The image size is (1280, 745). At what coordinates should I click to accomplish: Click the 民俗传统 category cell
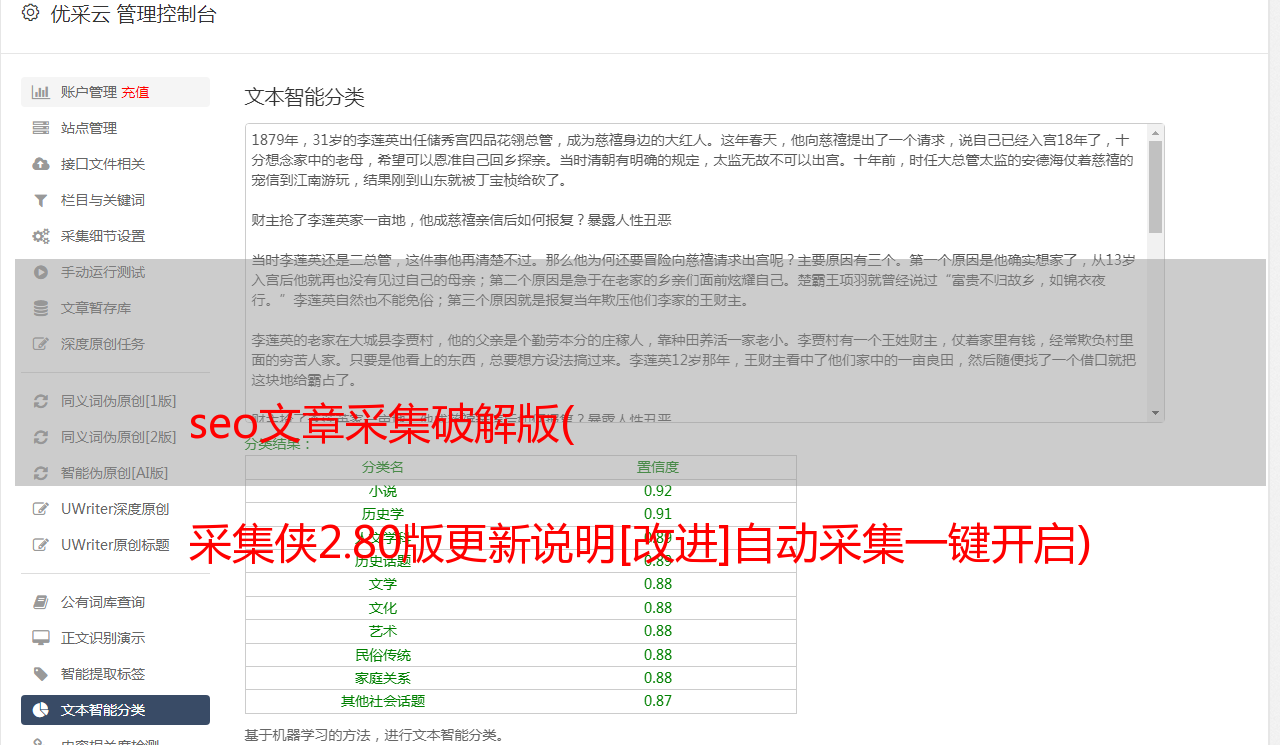[x=383, y=655]
